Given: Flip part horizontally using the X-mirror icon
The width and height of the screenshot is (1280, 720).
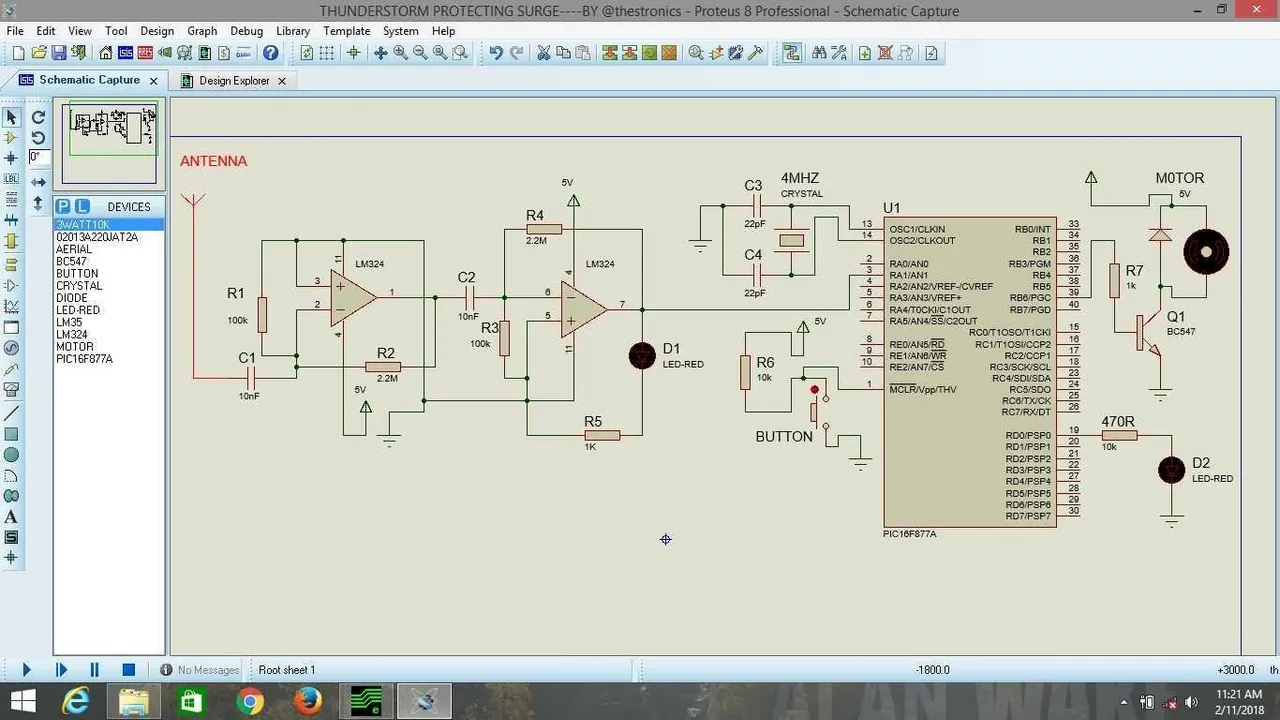Looking at the screenshot, I should click(x=38, y=182).
